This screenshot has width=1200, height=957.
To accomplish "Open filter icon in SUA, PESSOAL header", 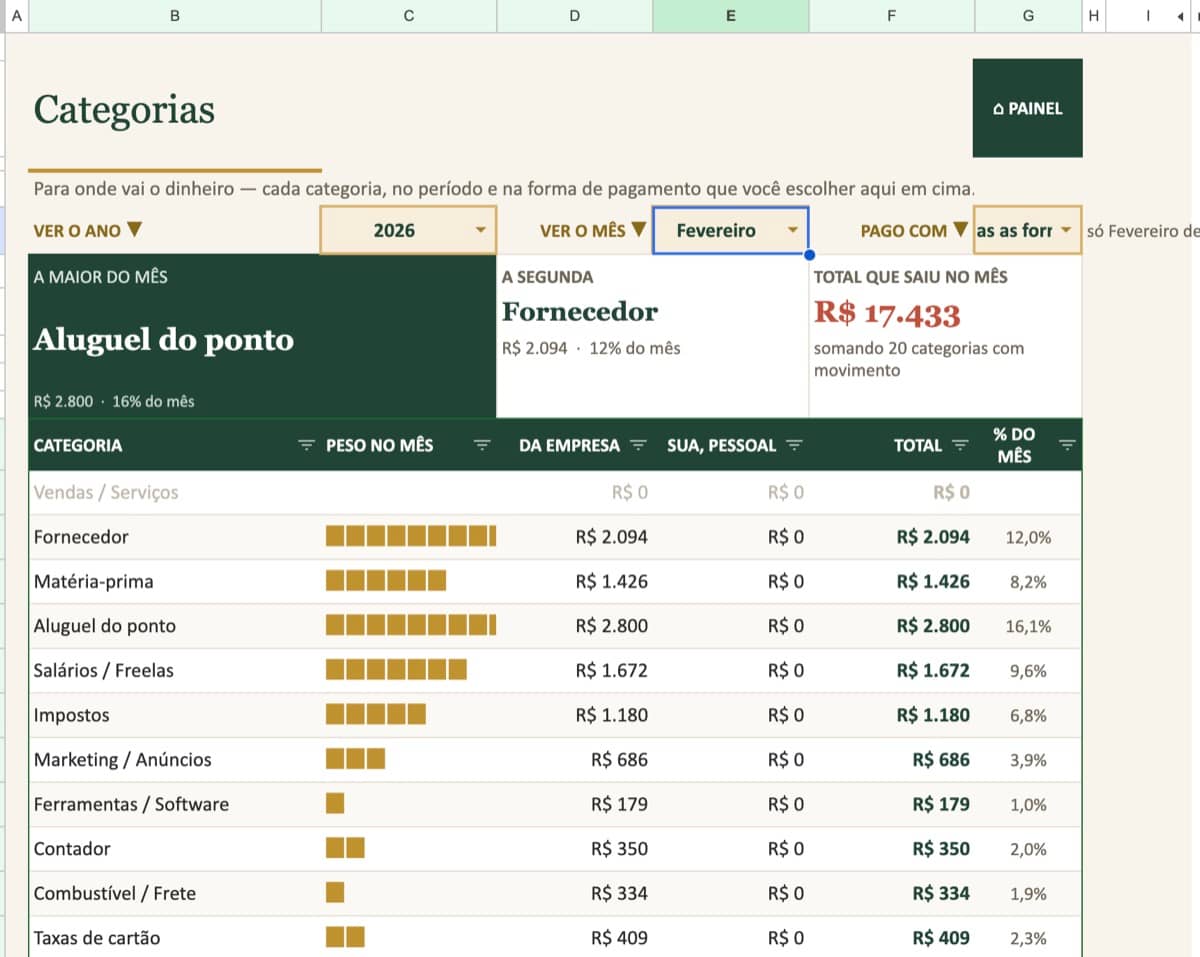I will (x=794, y=445).
